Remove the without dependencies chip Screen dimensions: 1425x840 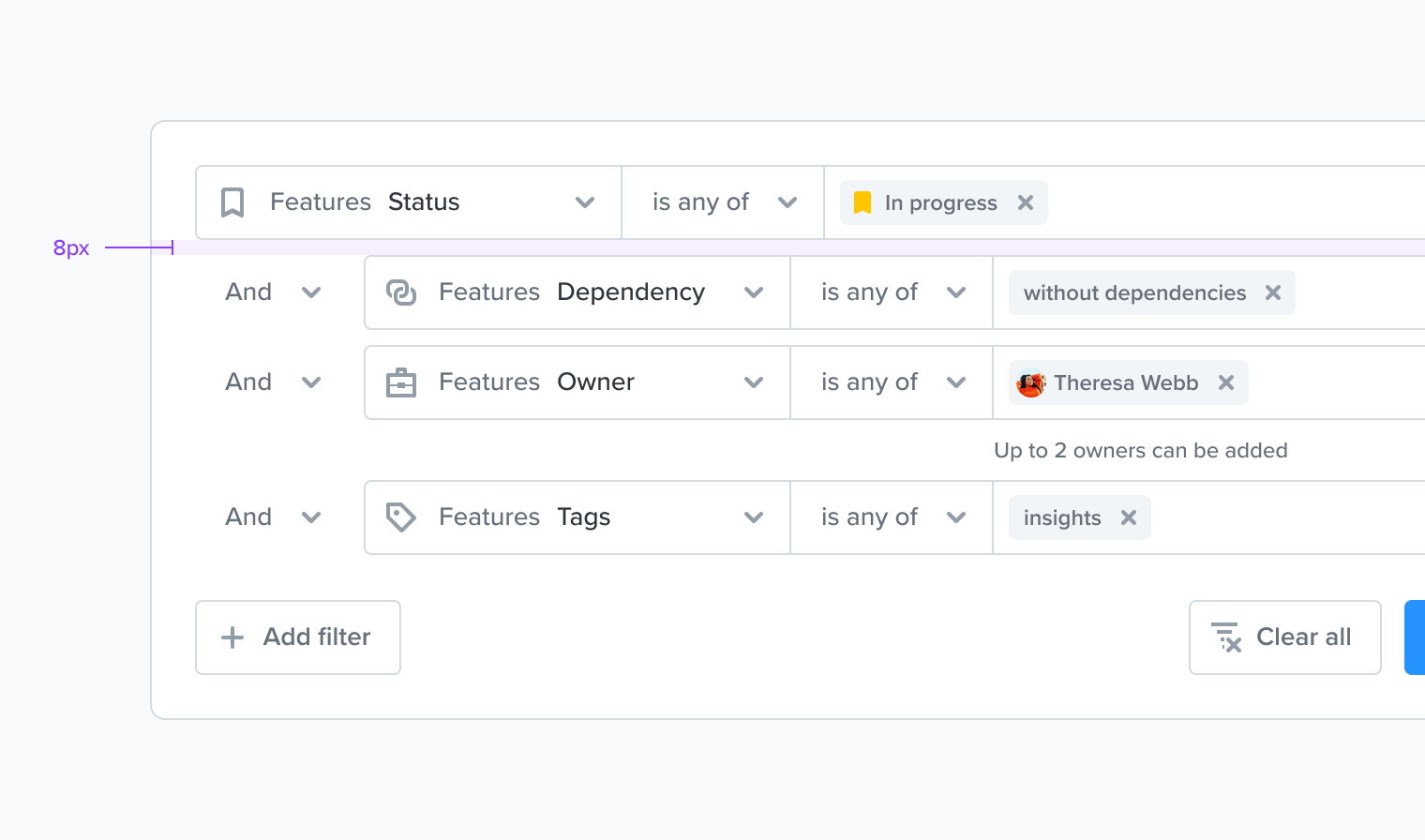[1273, 292]
